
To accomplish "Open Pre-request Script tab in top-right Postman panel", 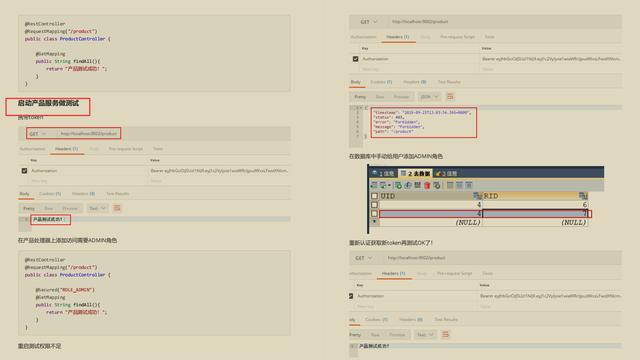I will pyautogui.click(x=457, y=37).
